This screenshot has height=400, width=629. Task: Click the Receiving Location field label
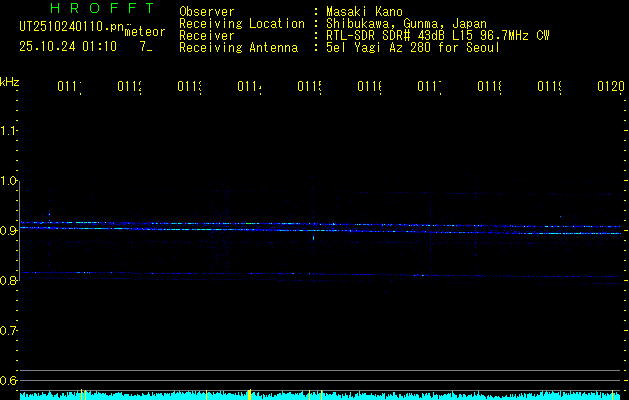point(242,23)
